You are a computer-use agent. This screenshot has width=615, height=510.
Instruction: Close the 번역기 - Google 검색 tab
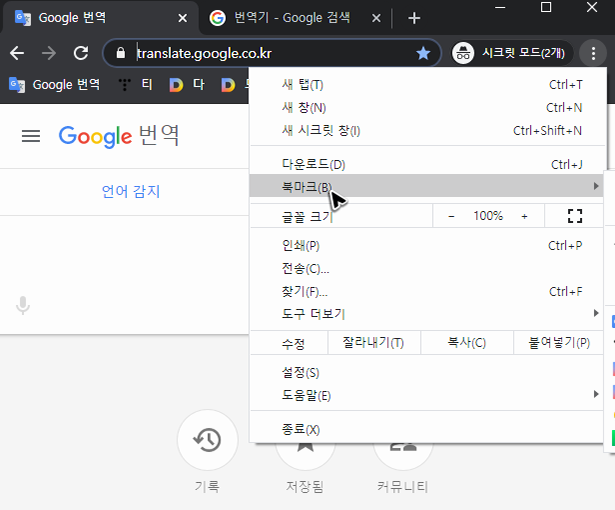(376, 18)
